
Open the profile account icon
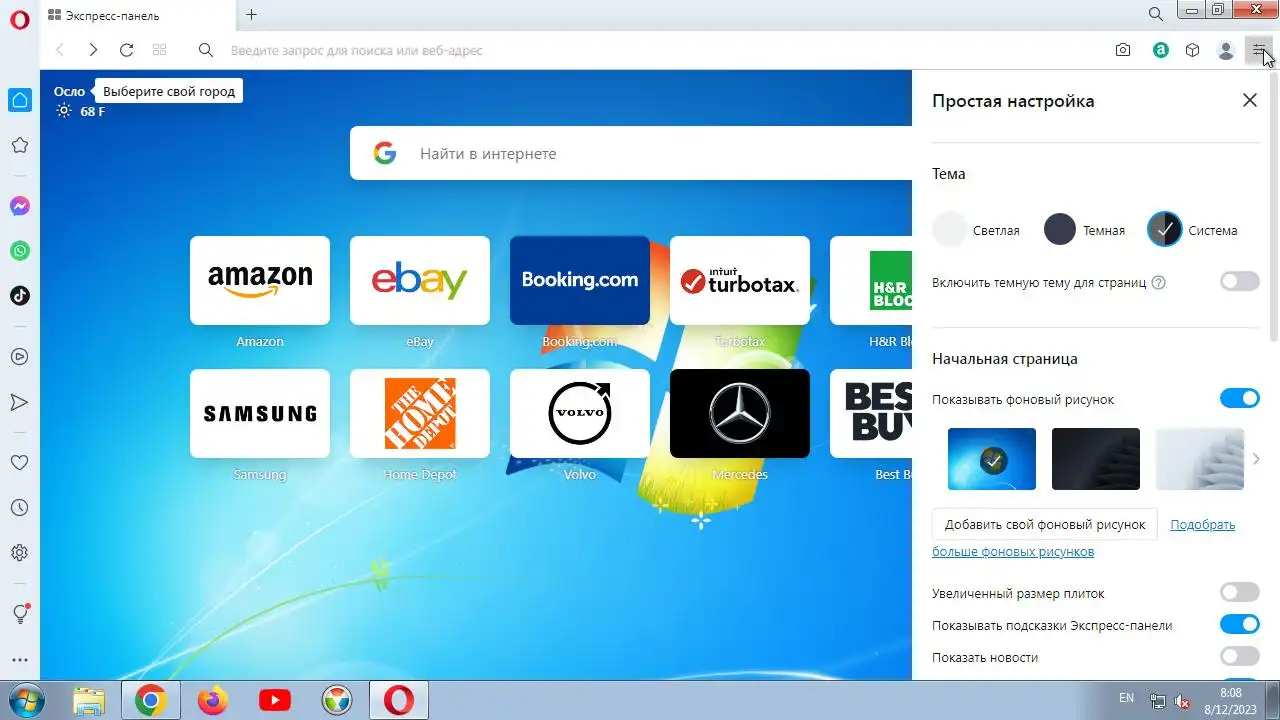coord(1226,50)
